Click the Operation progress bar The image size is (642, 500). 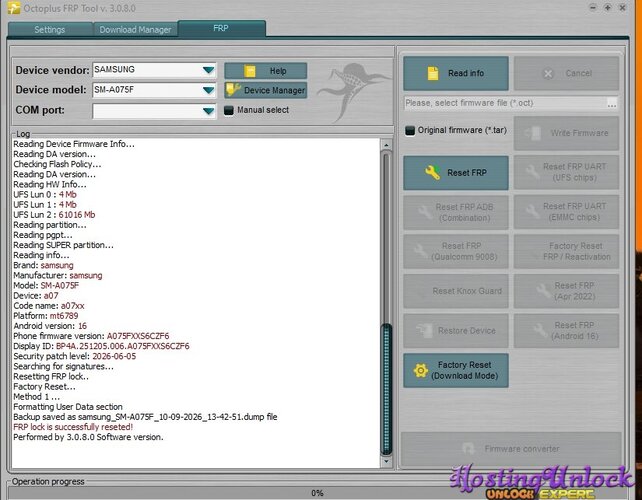coord(317,493)
